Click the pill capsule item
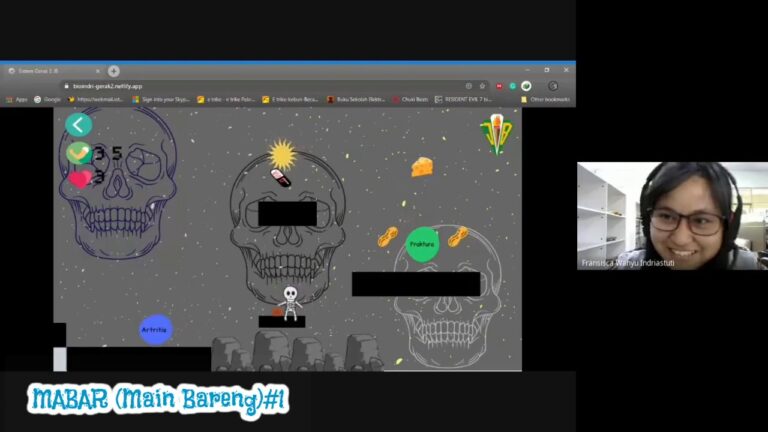This screenshot has width=768, height=432. (281, 178)
